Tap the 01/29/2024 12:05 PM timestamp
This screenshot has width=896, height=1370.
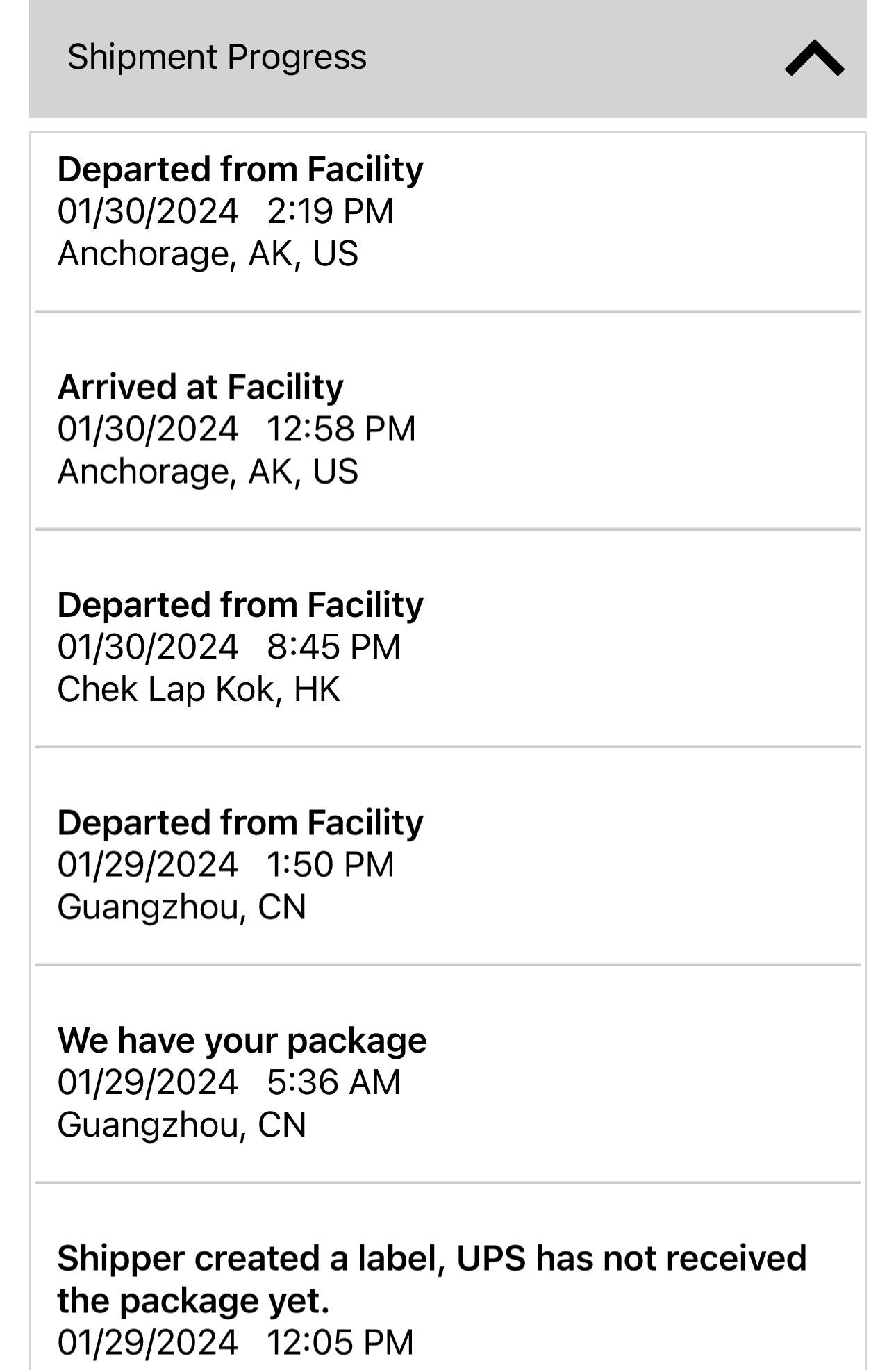[235, 1342]
